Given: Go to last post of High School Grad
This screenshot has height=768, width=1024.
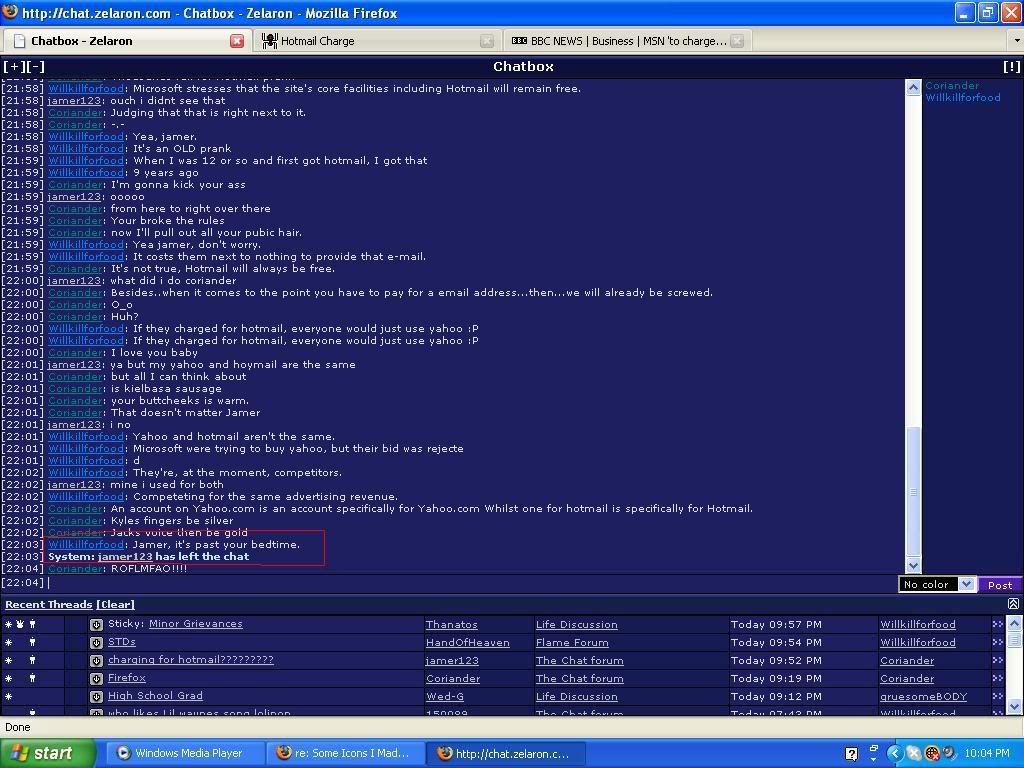Looking at the screenshot, I should click(997, 697).
